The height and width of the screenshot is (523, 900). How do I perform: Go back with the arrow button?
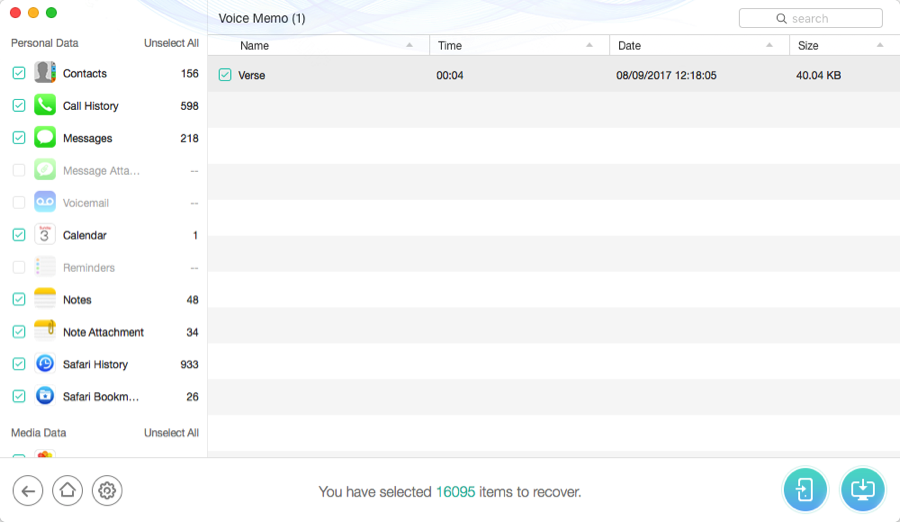[x=28, y=490]
